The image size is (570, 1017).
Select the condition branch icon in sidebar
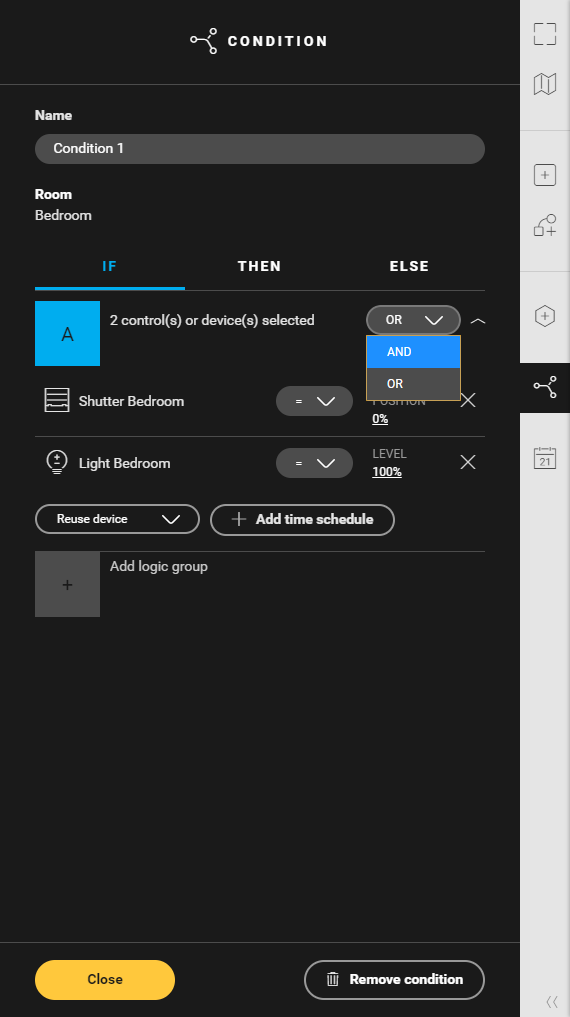pyautogui.click(x=545, y=387)
